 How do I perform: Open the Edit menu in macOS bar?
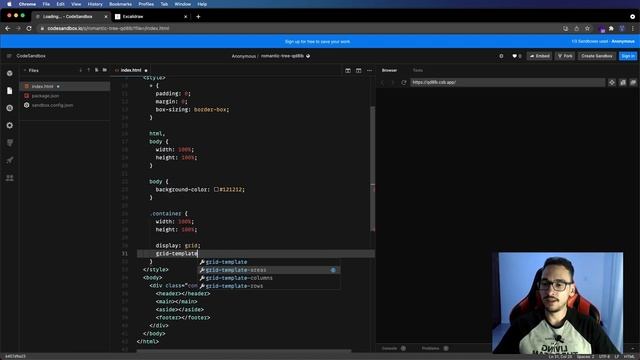(60, 4)
